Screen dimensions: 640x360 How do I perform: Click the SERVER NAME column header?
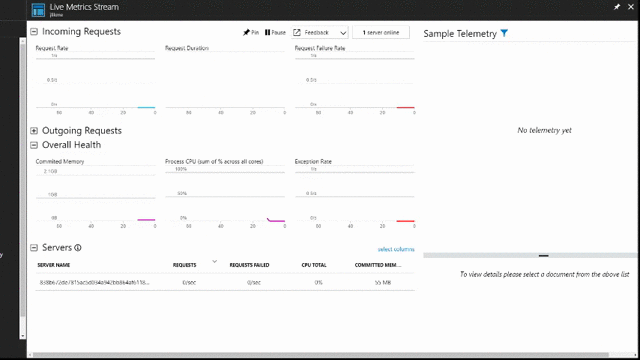click(x=53, y=265)
